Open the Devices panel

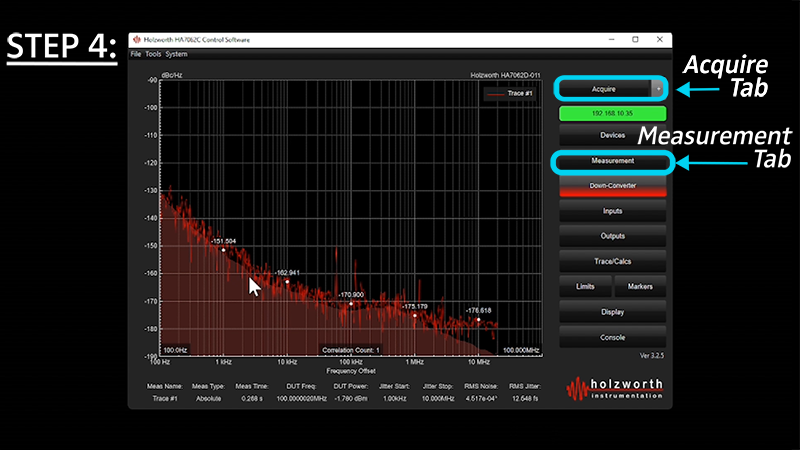click(612, 135)
